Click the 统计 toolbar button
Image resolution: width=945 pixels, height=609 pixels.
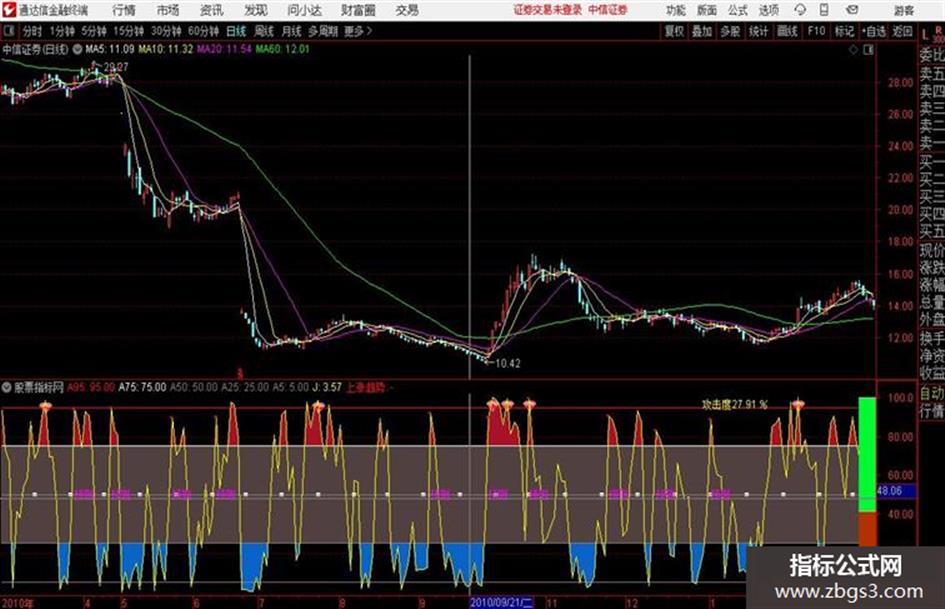(x=759, y=31)
